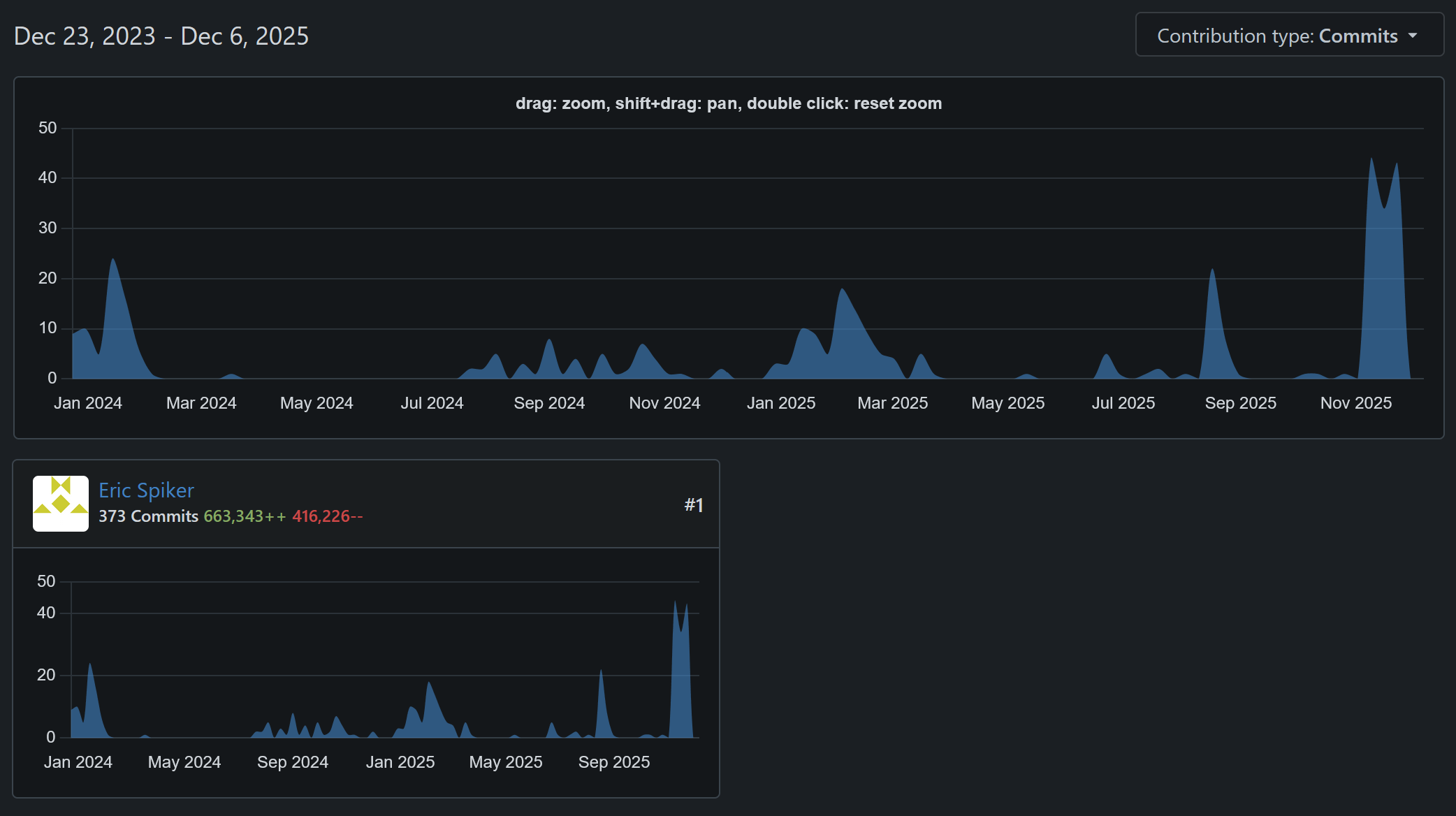This screenshot has width=1456, height=816.
Task: Click the Jul 2024 label on main chart axis
Action: pos(432,403)
